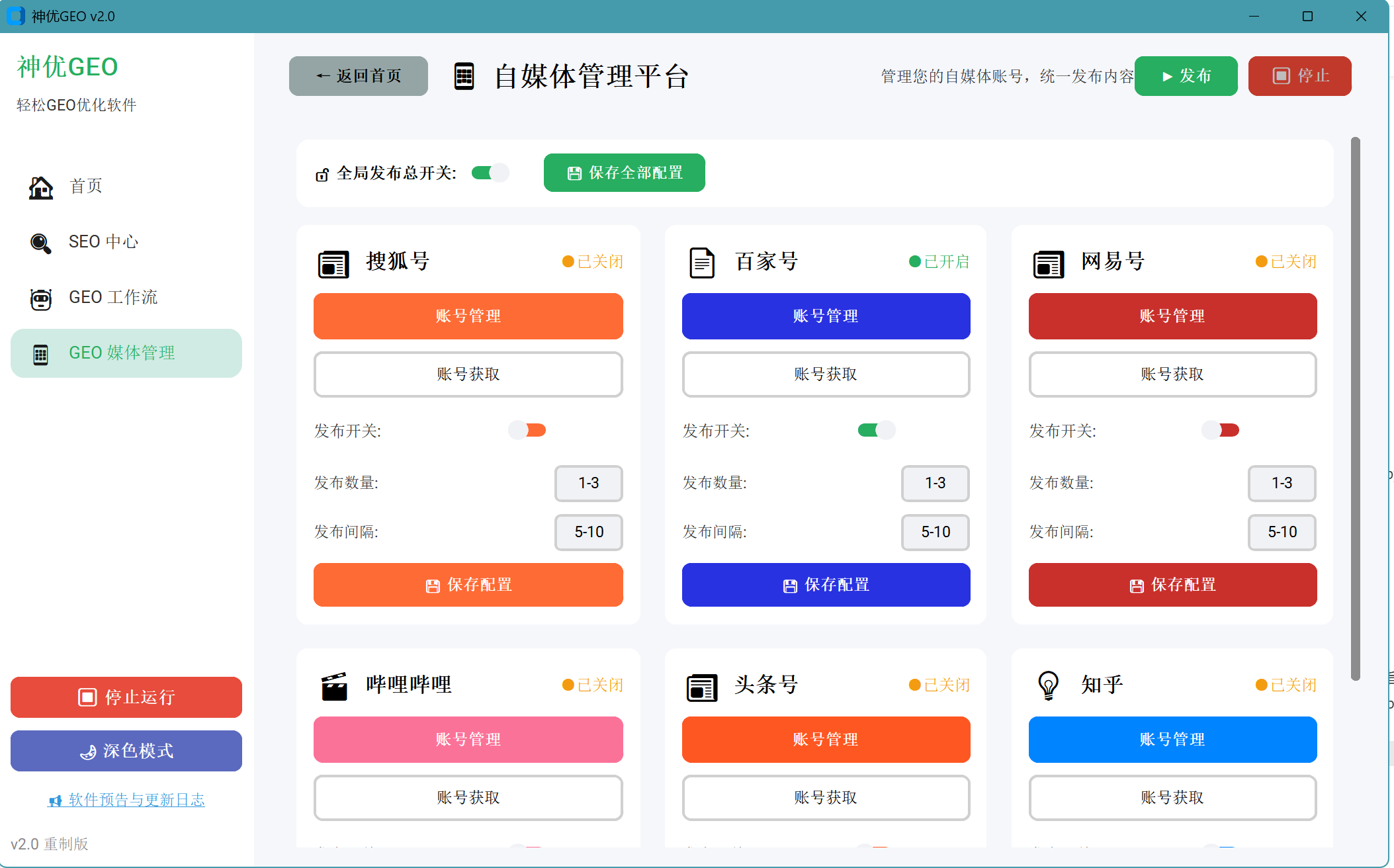Click the SEO 中心 magnifier icon
Image resolution: width=1394 pixels, height=868 pixels.
click(x=41, y=243)
